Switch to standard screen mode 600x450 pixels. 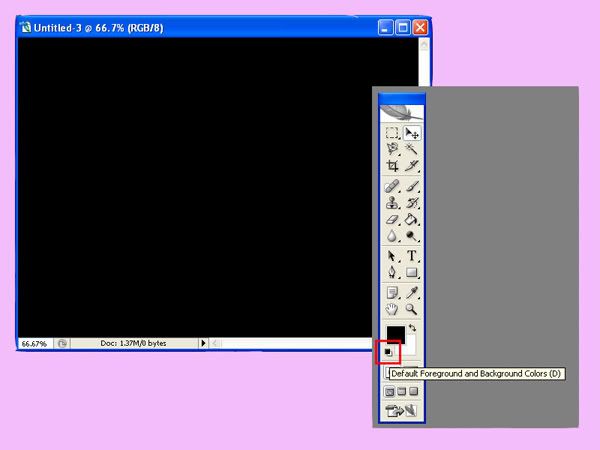coord(390,392)
